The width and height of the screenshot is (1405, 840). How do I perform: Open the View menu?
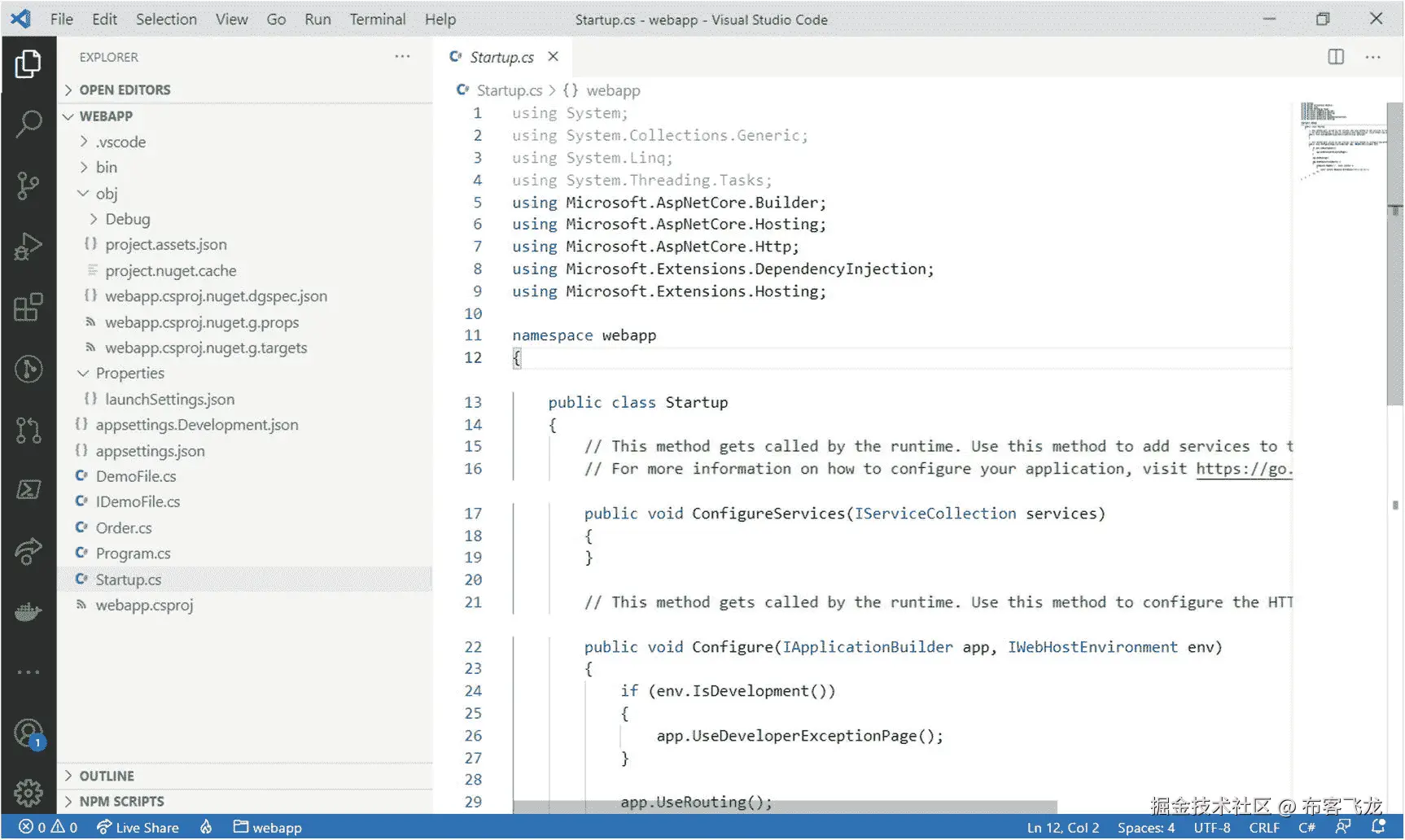click(x=231, y=19)
